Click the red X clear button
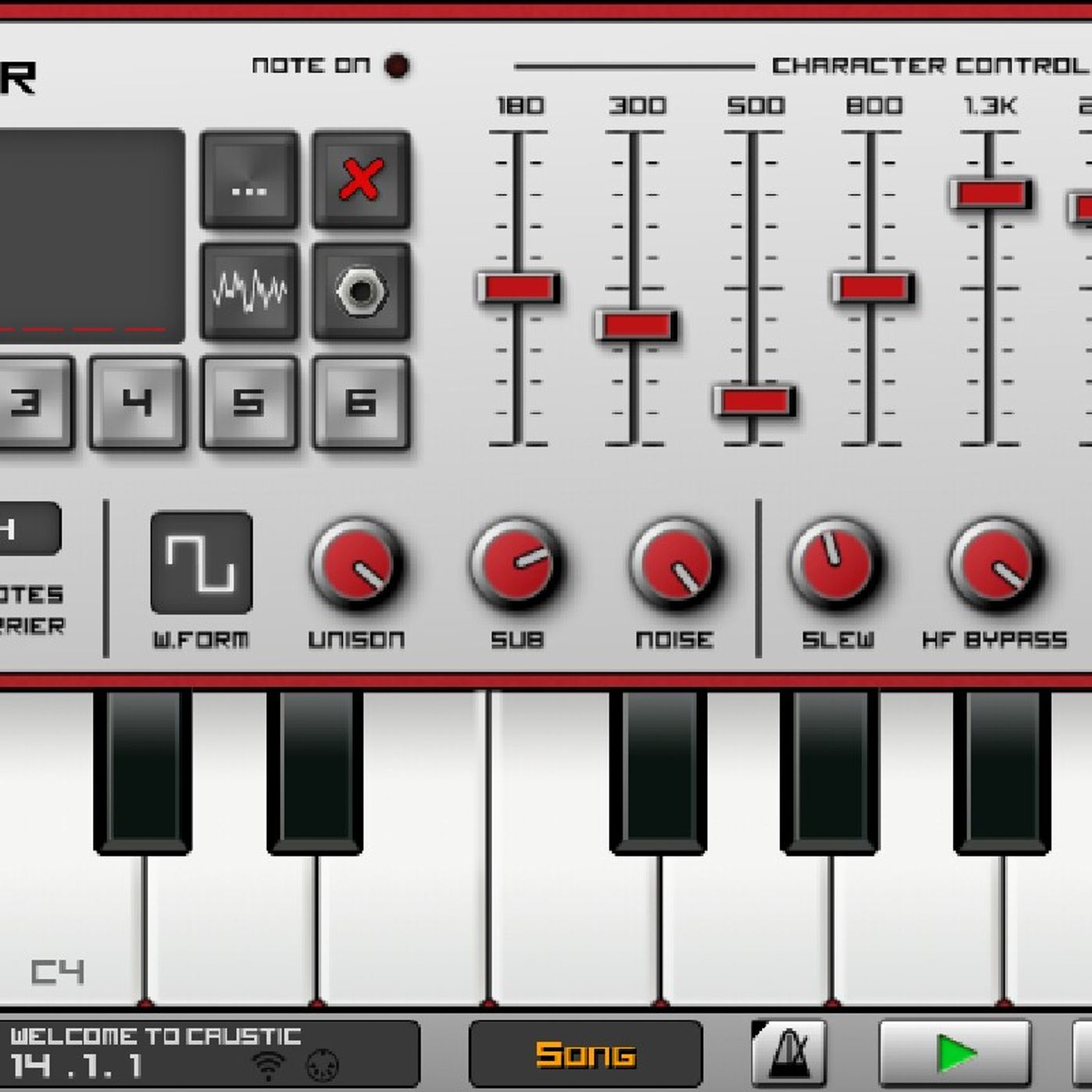The image size is (1092, 1092). click(x=361, y=179)
